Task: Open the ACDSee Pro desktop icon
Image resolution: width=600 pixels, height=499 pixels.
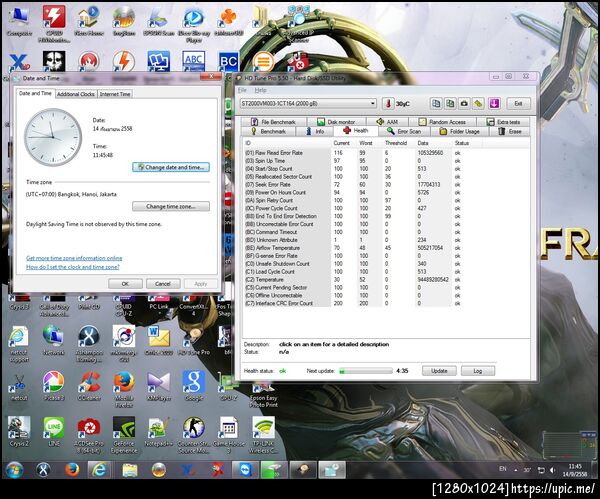Action: click(89, 435)
